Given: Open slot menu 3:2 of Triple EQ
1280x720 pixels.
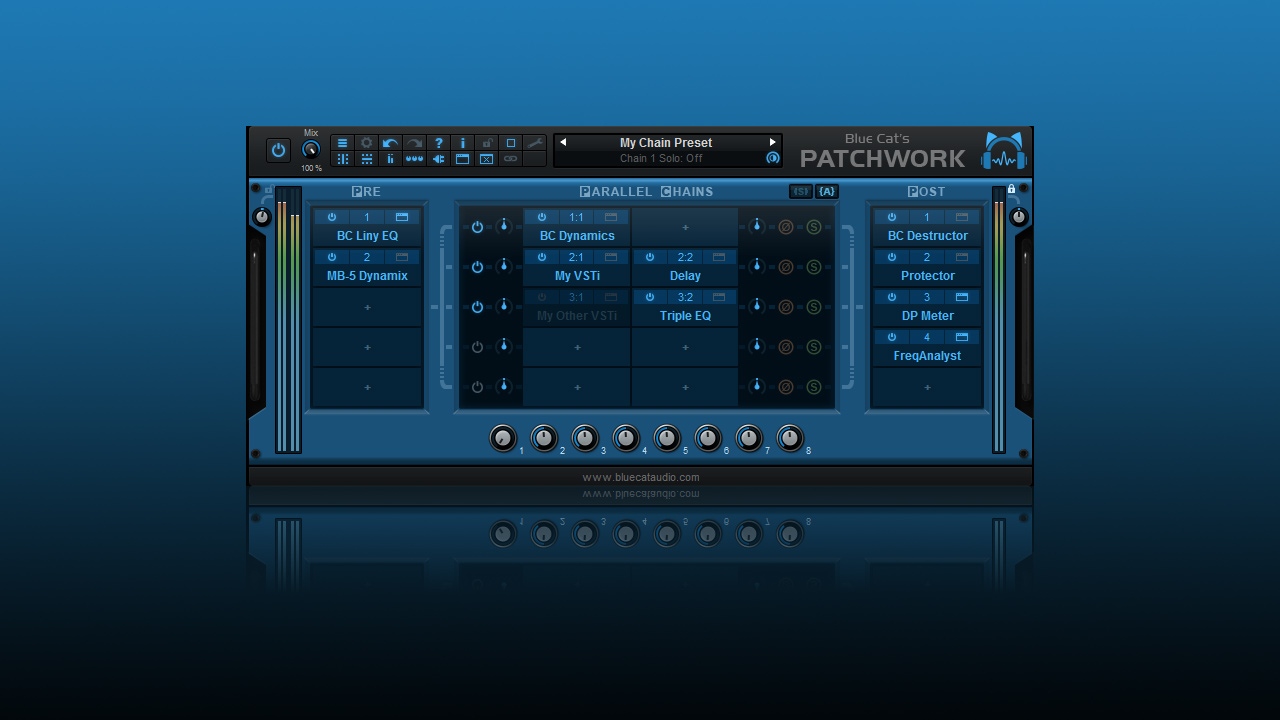Looking at the screenshot, I should 685,297.
